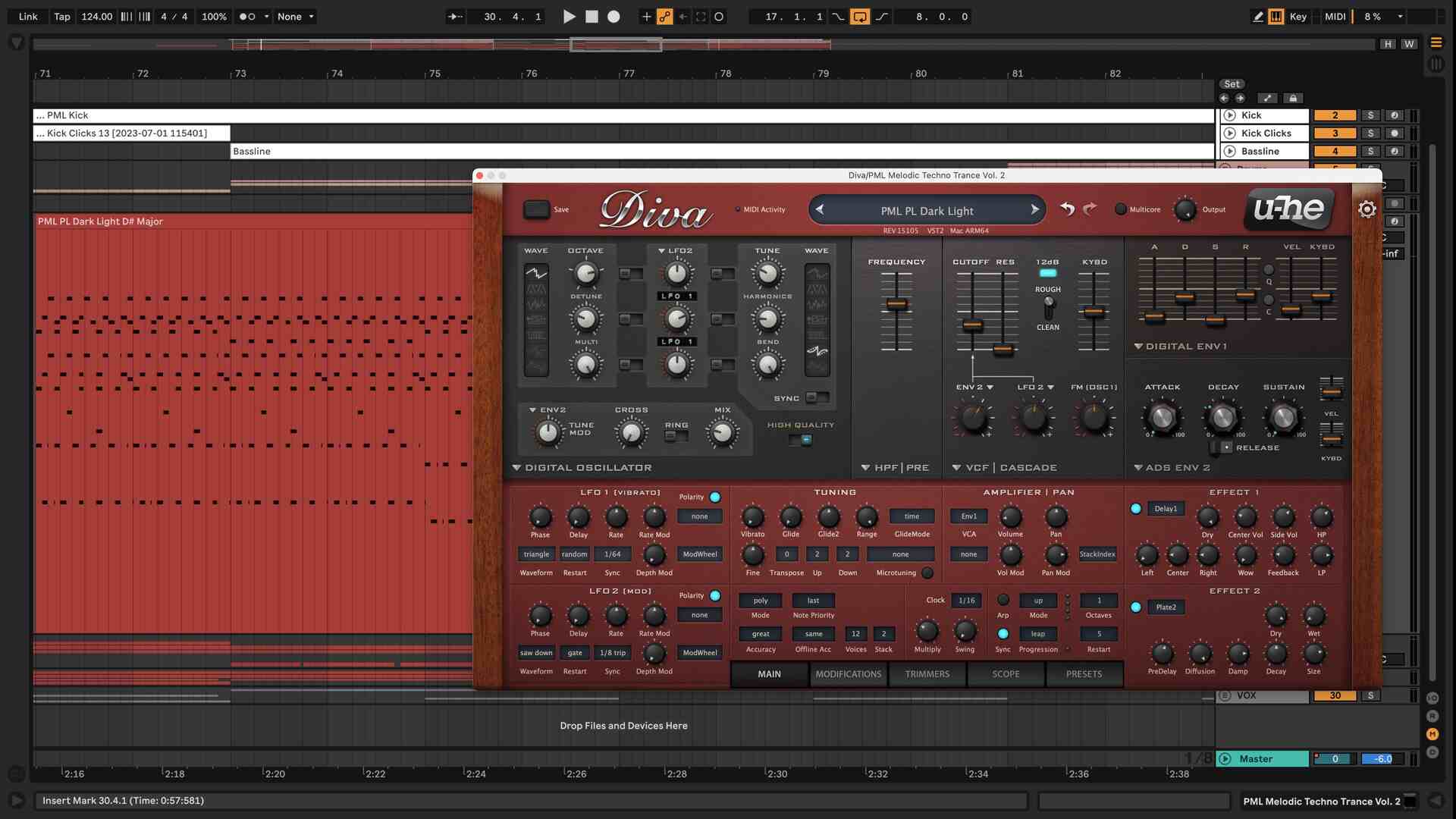Click the Link button in top bar
The image size is (1456, 819).
coord(28,16)
